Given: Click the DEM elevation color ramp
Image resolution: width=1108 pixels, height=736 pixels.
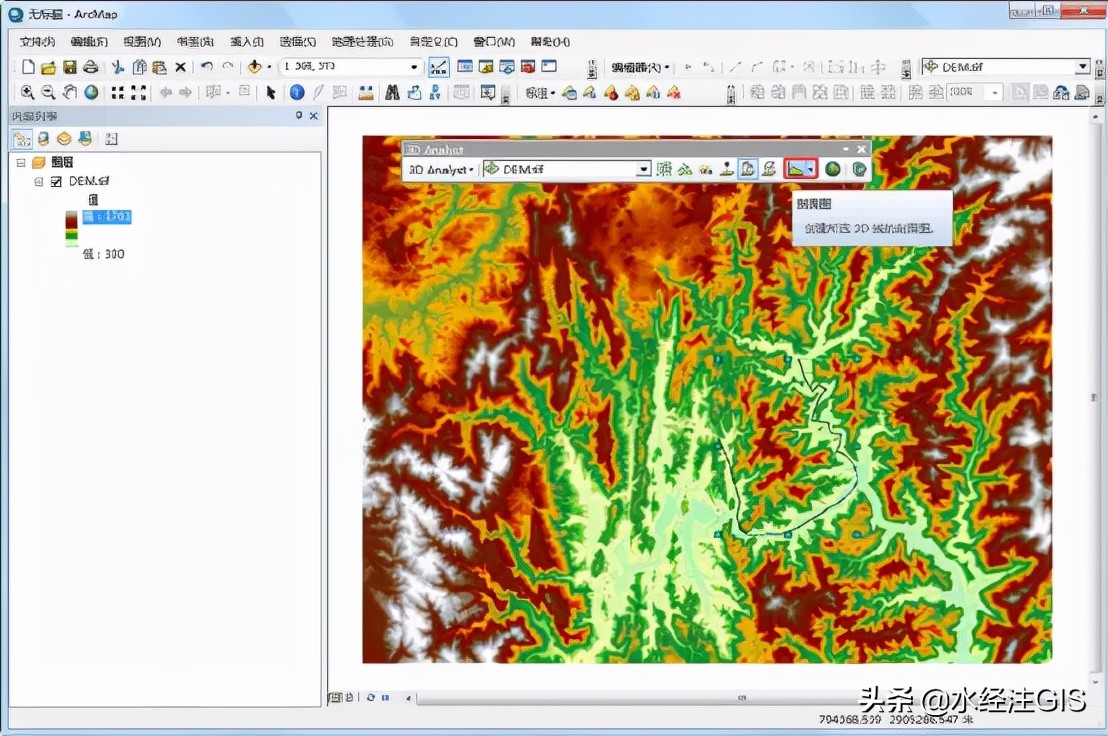Looking at the screenshot, I should pos(71,229).
